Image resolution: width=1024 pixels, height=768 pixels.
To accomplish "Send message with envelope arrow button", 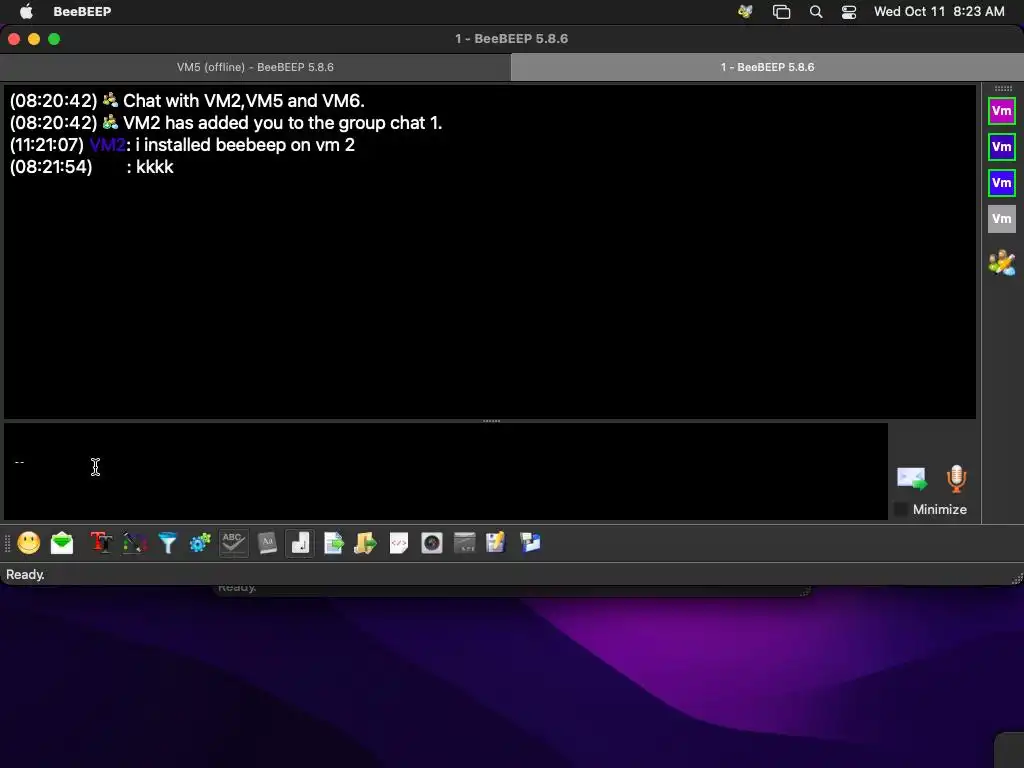I will tap(912, 479).
